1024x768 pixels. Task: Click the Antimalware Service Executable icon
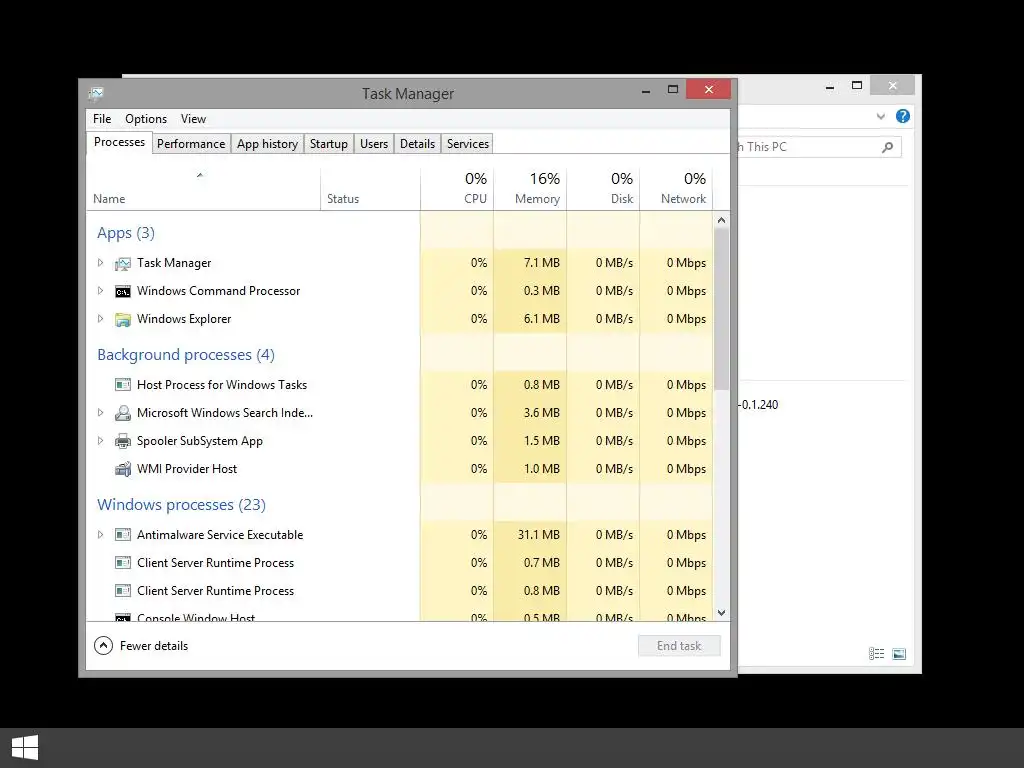123,535
